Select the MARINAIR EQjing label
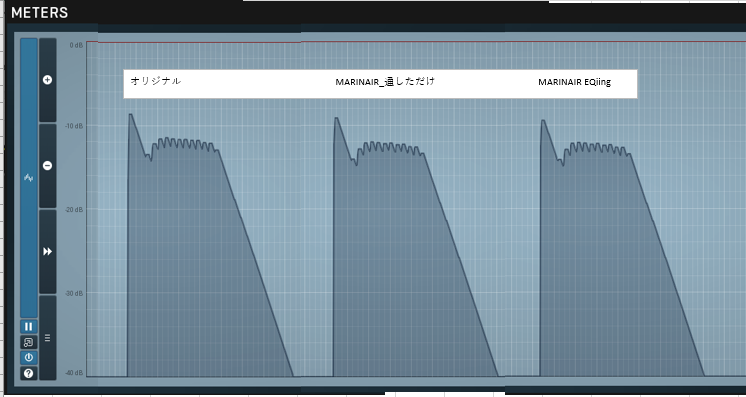746x397 pixels. pyautogui.click(x=574, y=82)
